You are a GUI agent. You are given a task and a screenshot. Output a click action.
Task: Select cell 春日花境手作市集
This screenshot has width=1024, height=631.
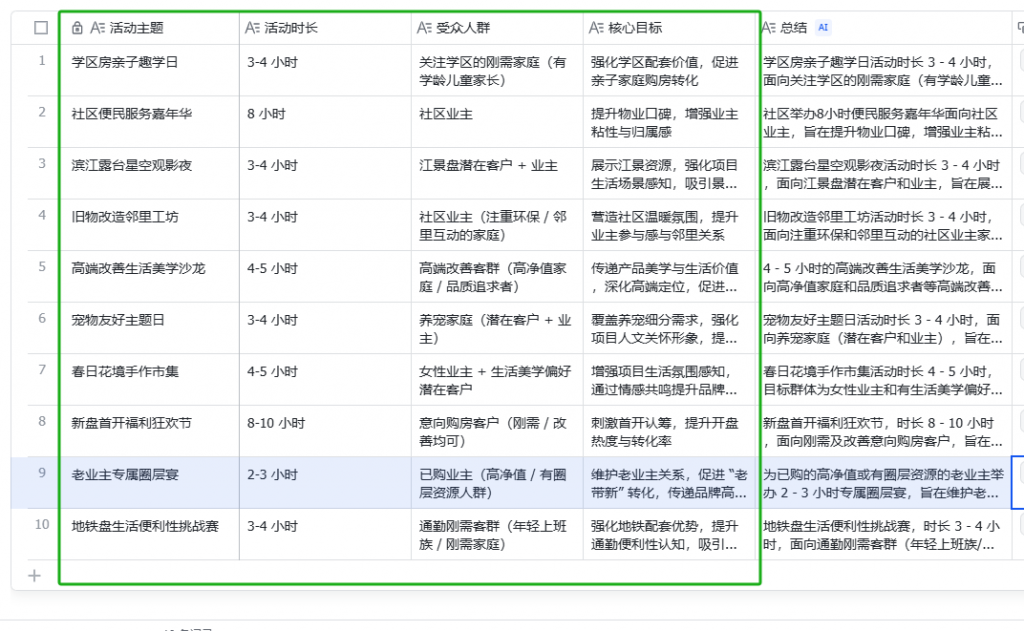[150, 380]
